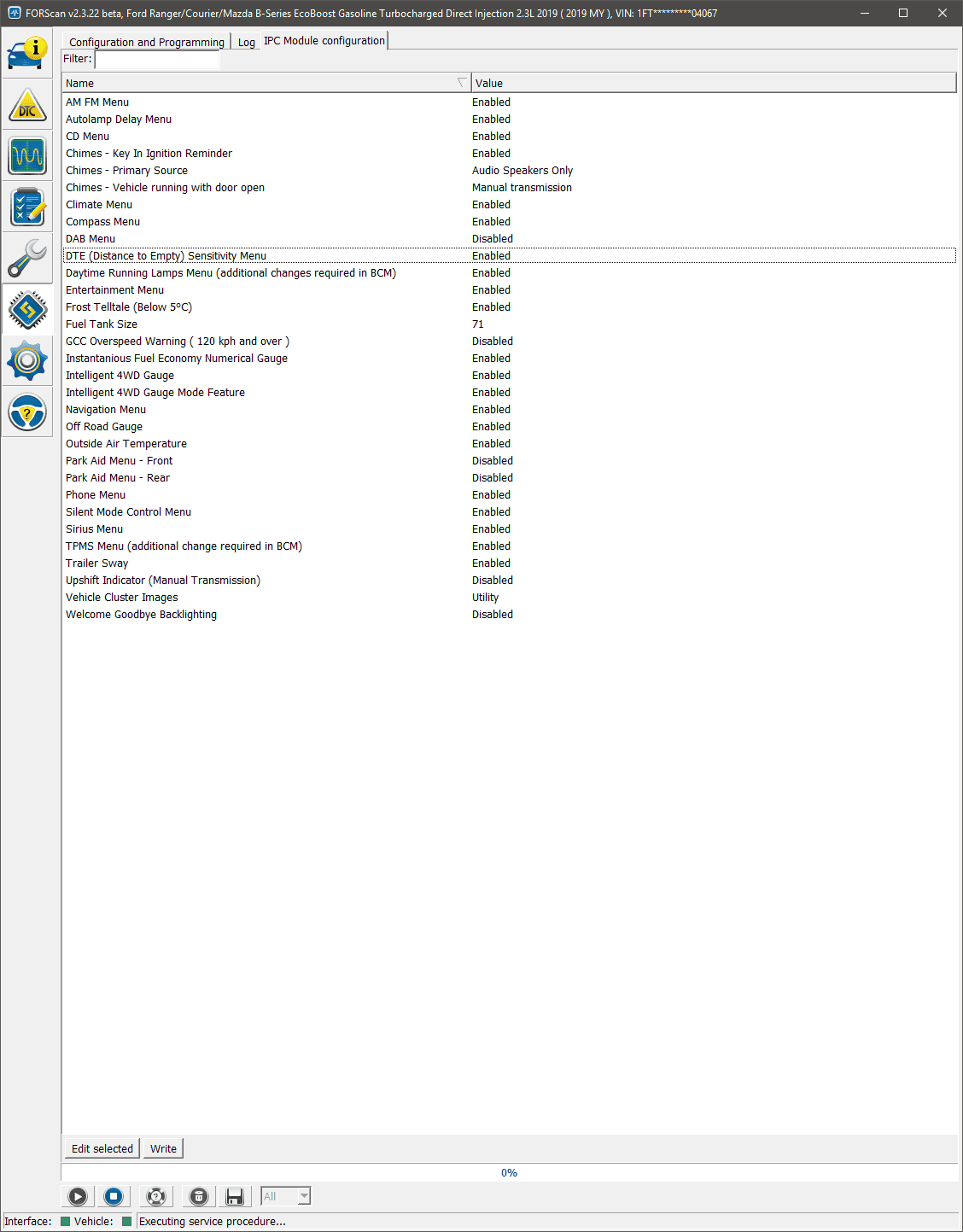Expand the All dropdown in bottom toolbar
Screen dimensions: 963x1232
pyautogui.click(x=303, y=1196)
